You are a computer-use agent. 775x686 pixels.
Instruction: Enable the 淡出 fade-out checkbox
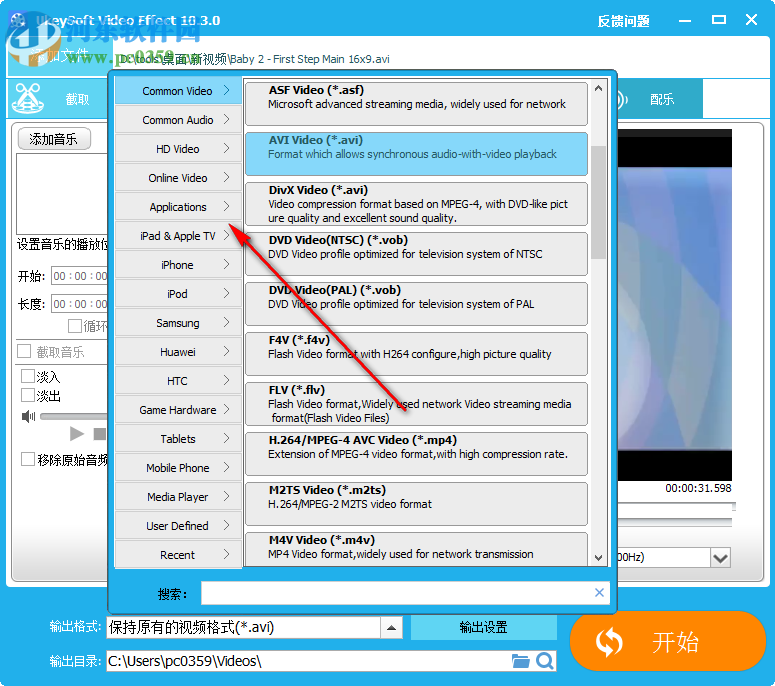click(x=28, y=395)
